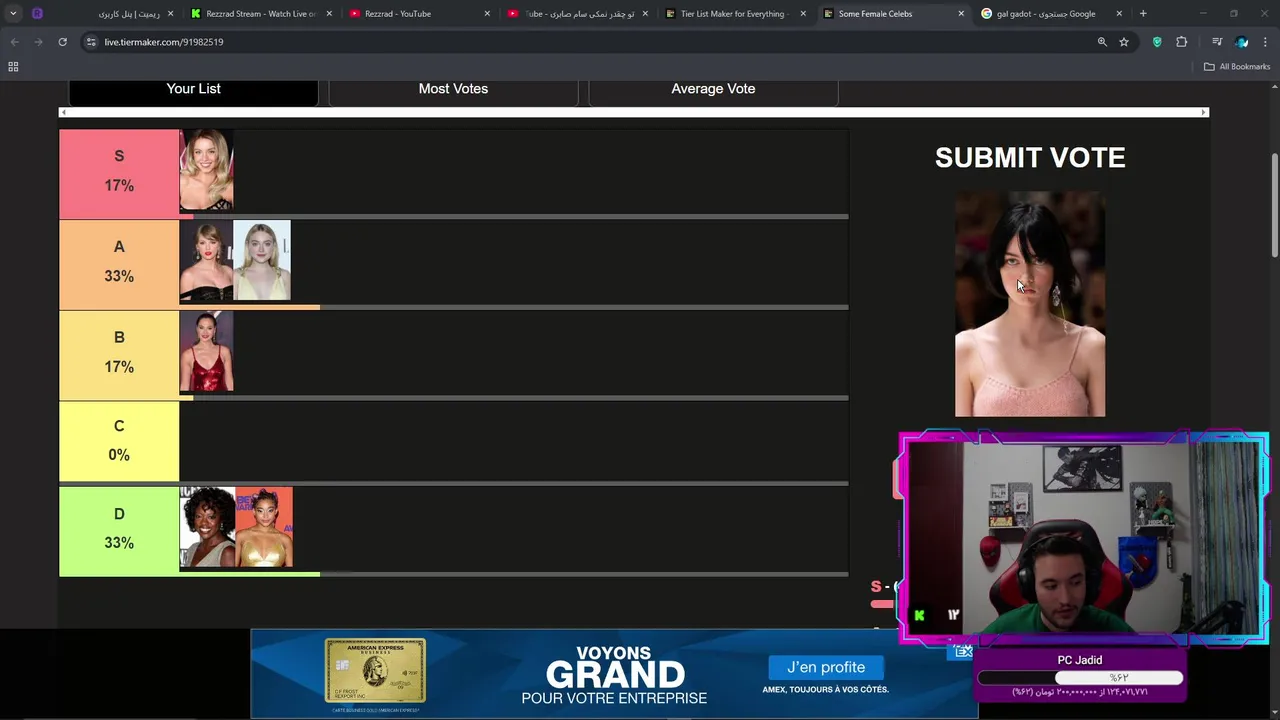1280x720 pixels.
Task: Open the green shield extension
Action: 1157,42
